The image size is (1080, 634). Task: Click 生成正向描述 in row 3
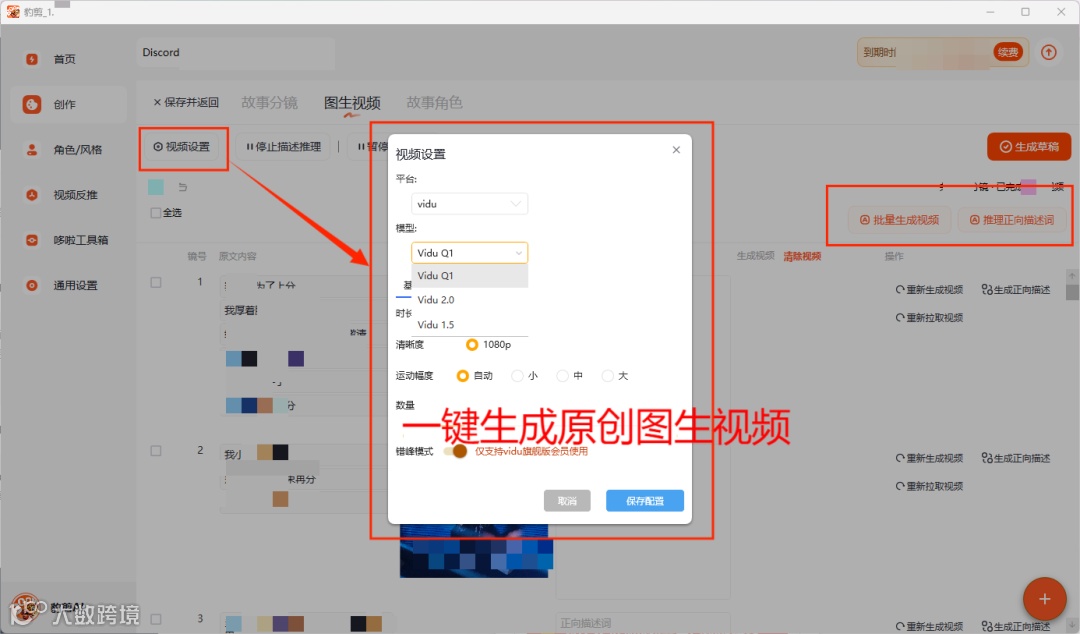1016,626
